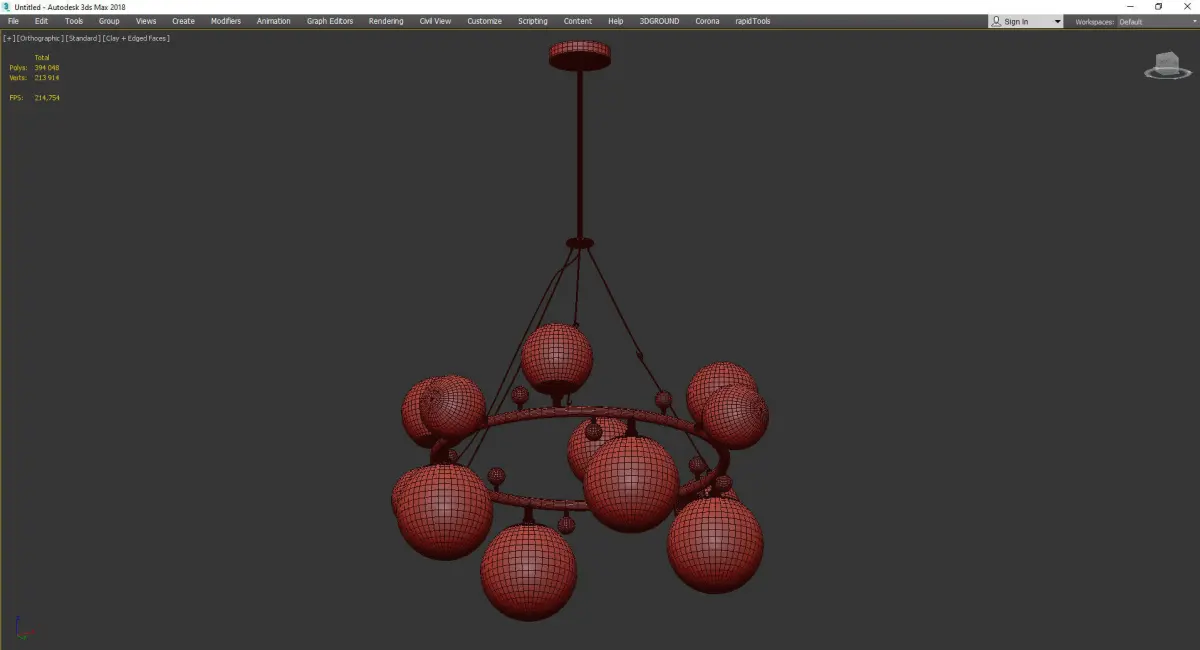Open the File menu

tap(13, 21)
